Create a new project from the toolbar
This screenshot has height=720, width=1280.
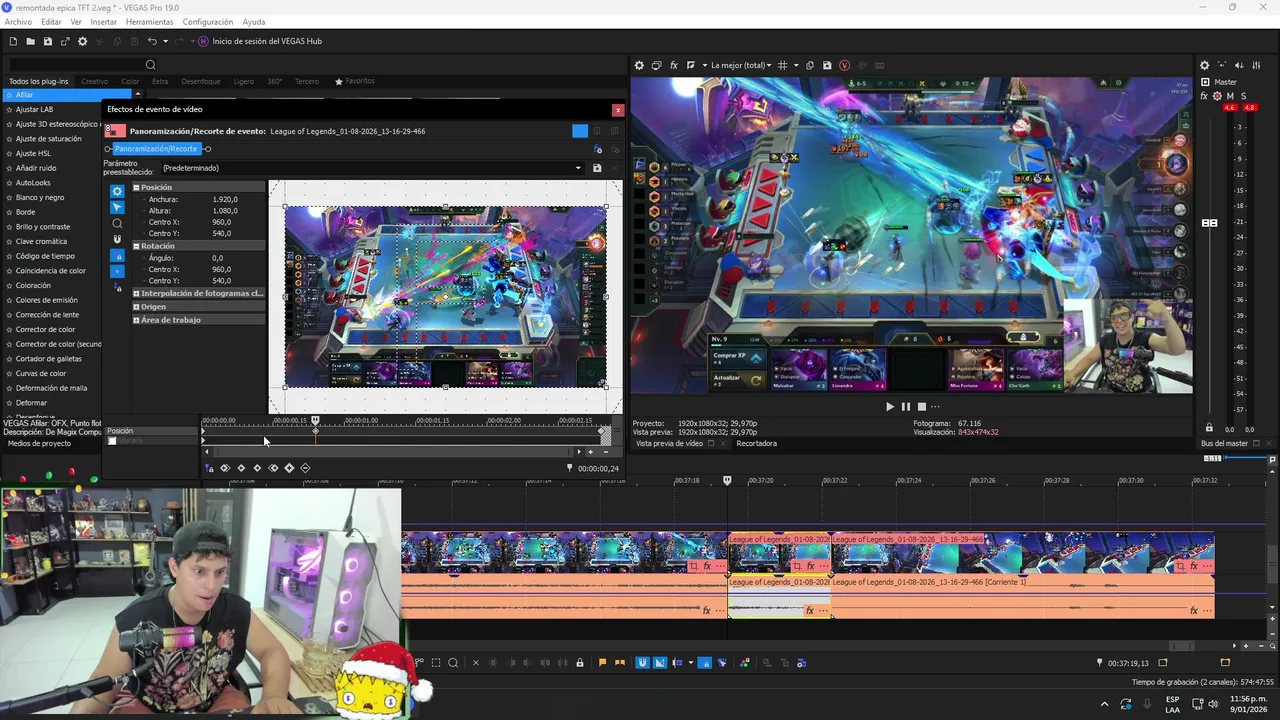13,41
